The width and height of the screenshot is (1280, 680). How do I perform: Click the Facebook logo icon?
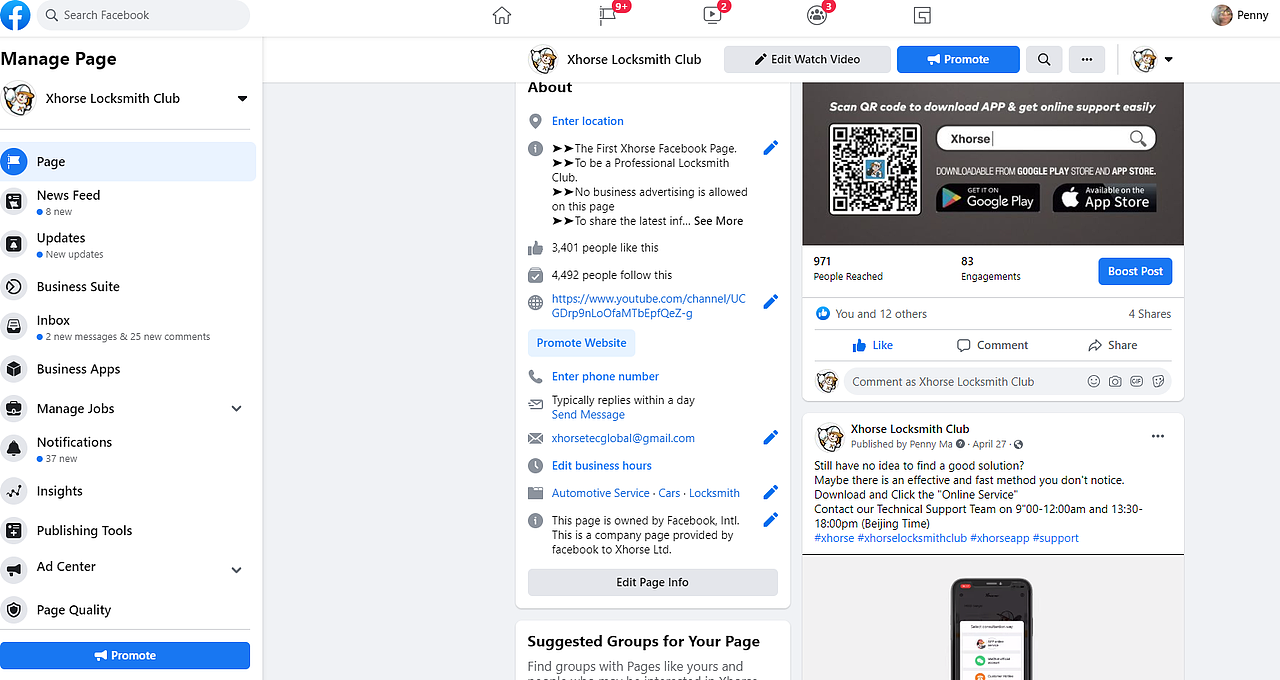click(x=15, y=15)
